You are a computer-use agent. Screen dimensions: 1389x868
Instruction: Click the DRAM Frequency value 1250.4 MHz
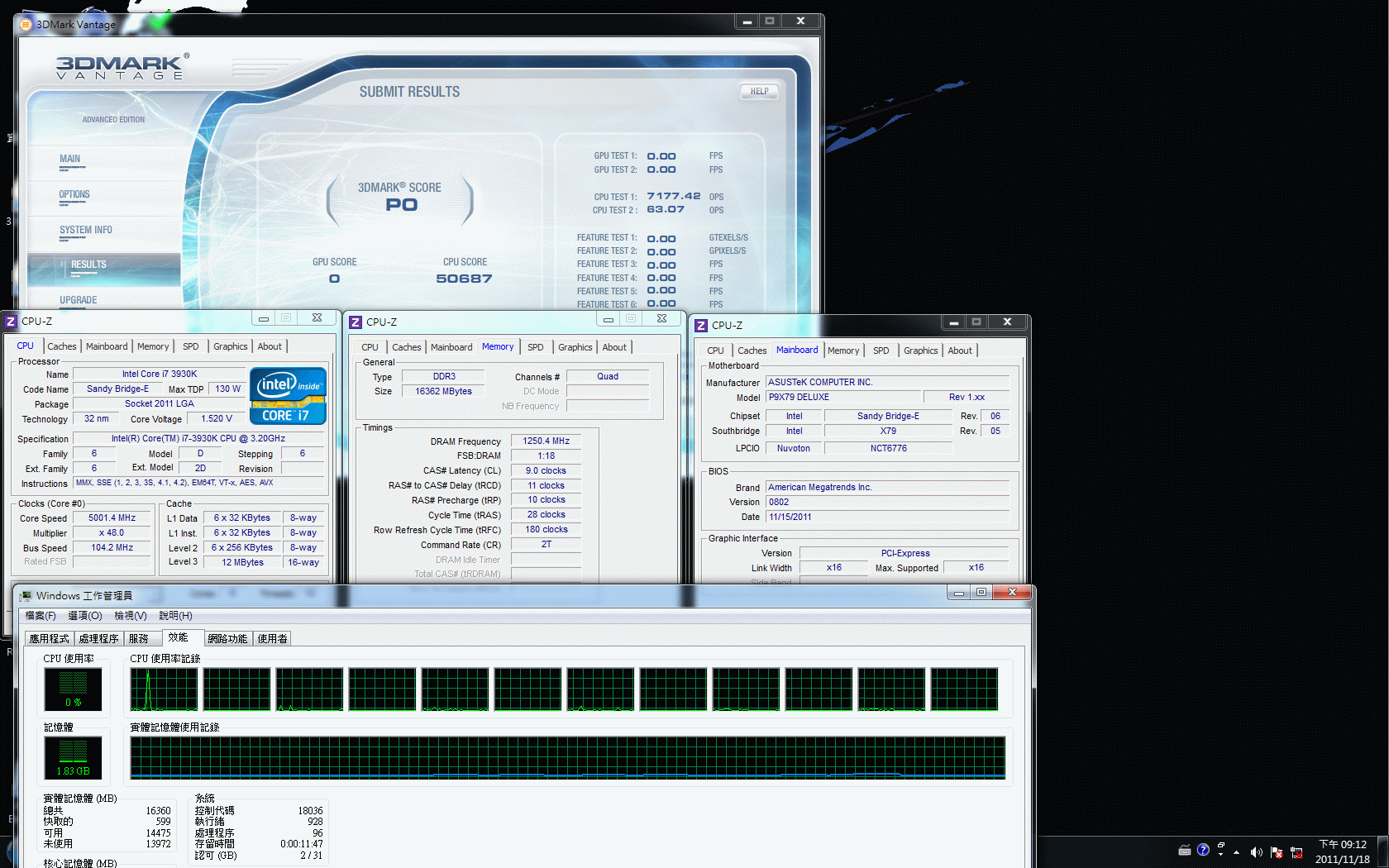[x=547, y=441]
